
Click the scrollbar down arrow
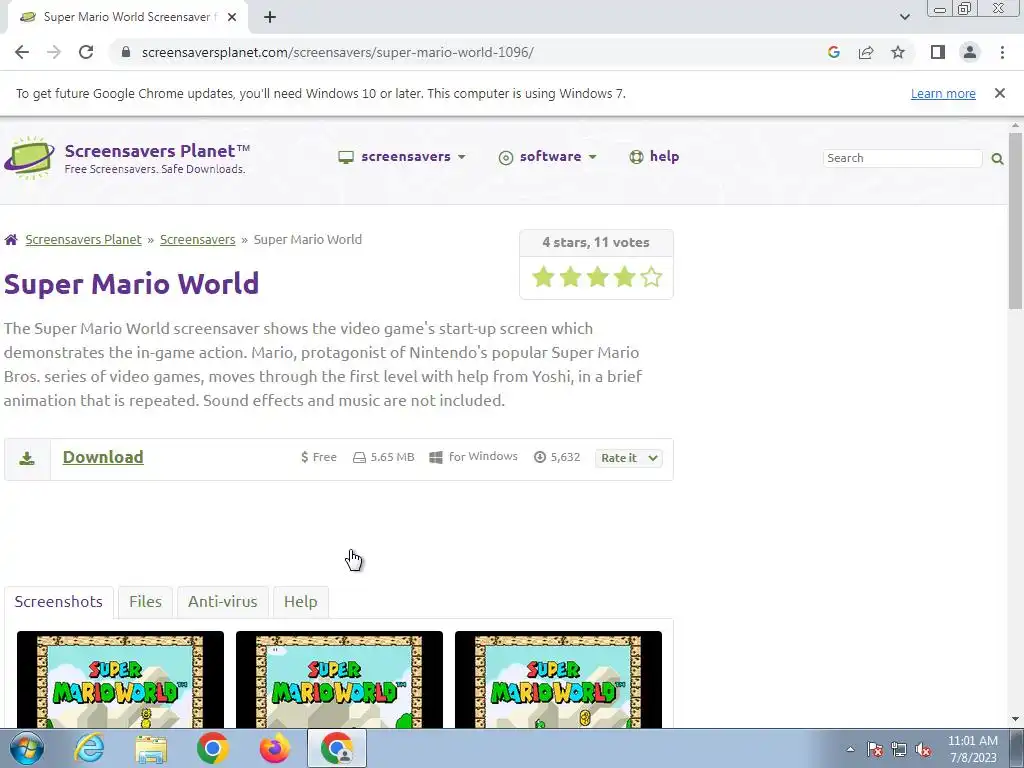[x=1015, y=719]
